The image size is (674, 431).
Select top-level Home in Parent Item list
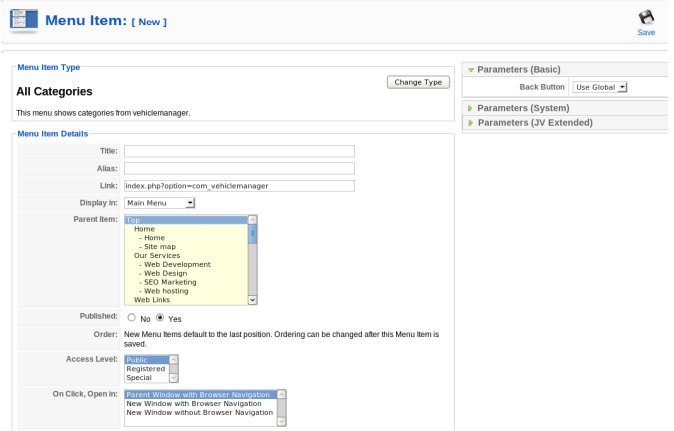click(186, 229)
